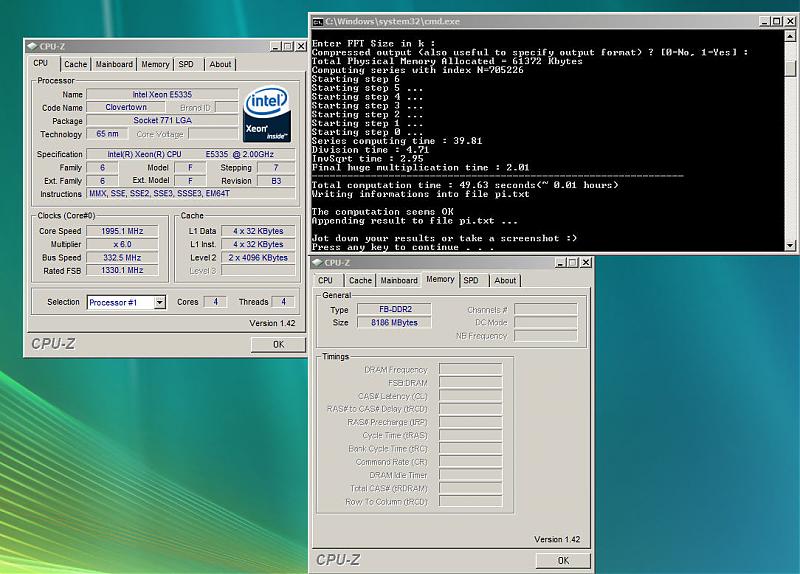
Task: Minimize the left CPU-Z window
Action: (276, 46)
